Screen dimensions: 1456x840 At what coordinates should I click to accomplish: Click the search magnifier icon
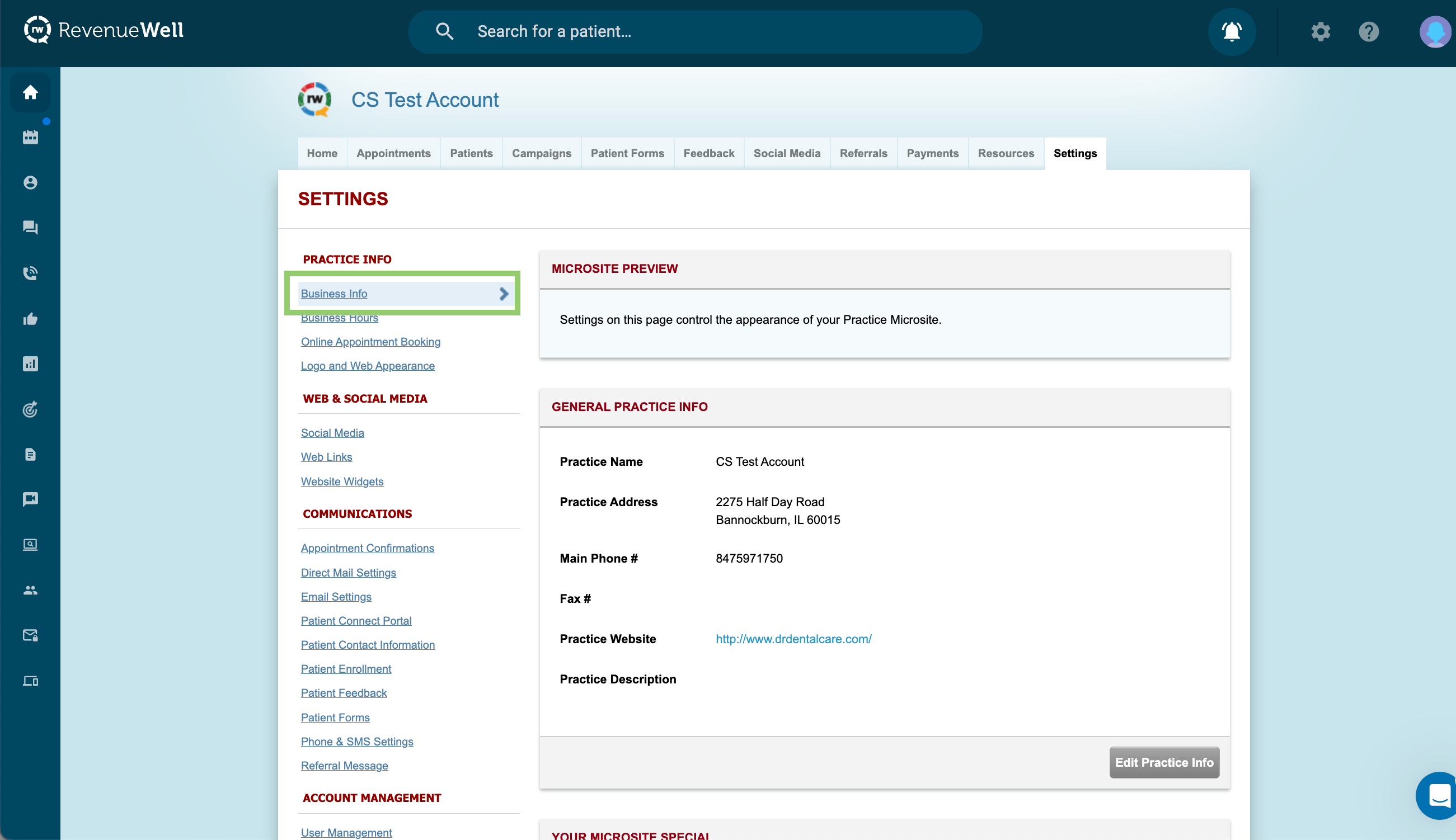click(444, 31)
